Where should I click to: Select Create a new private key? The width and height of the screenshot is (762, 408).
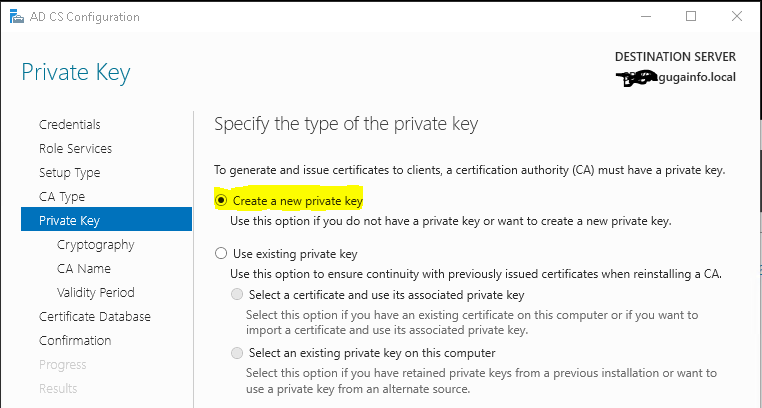[222, 201]
